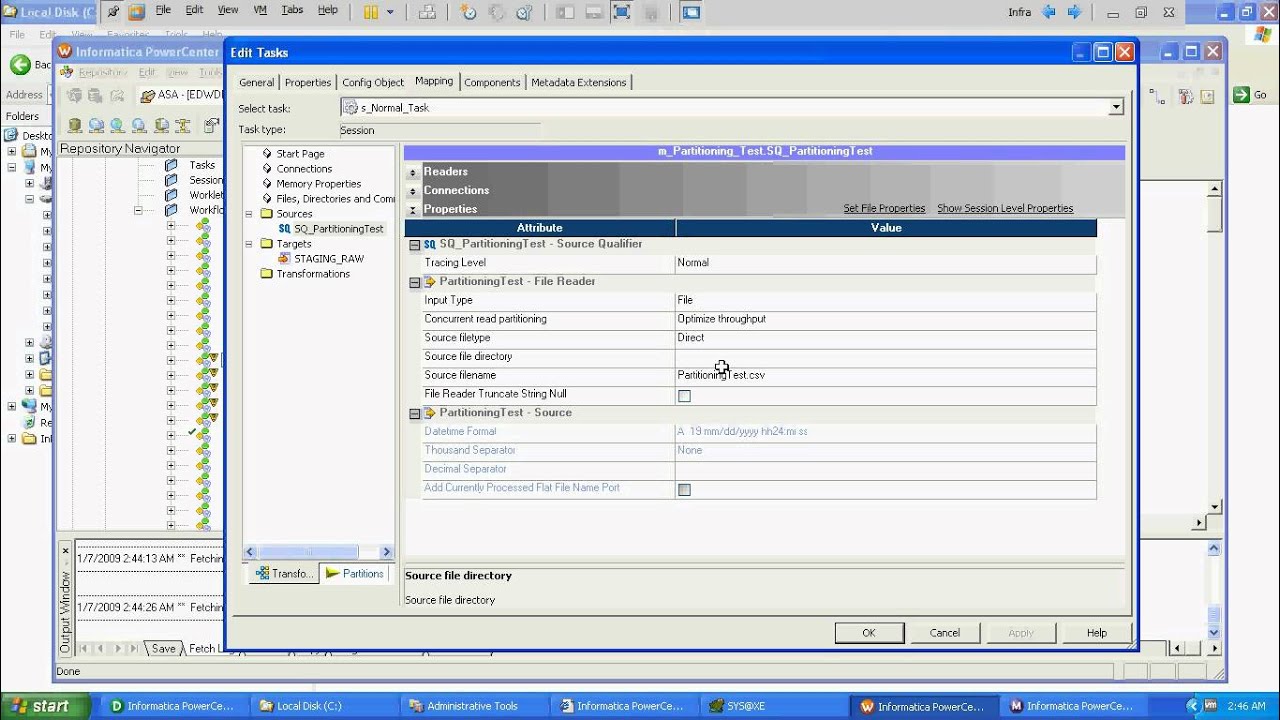Screen dimensions: 1280x720
Task: Collapse the Targets tree node
Action: click(249, 244)
